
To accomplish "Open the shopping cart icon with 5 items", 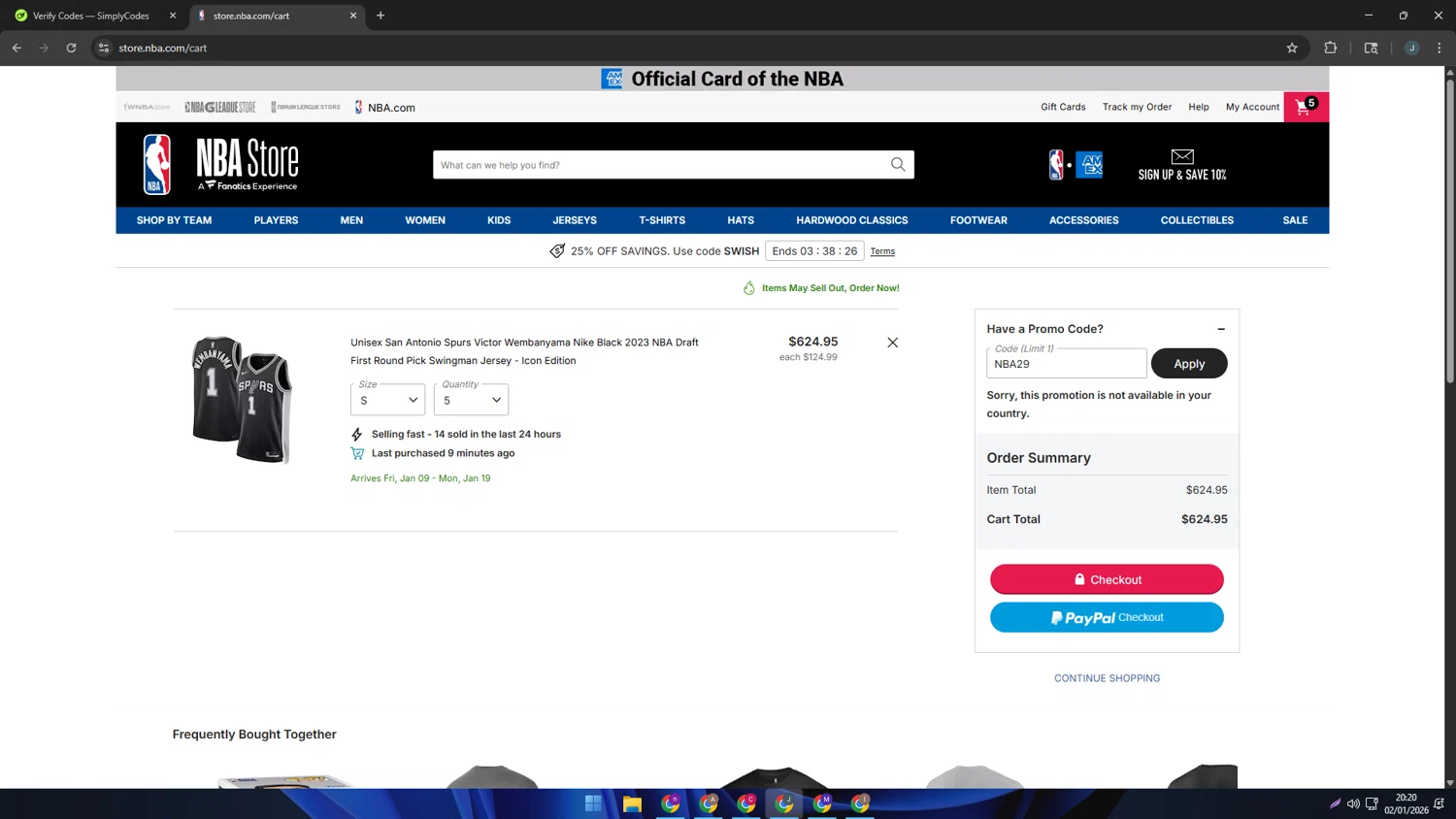I will pos(1306,107).
